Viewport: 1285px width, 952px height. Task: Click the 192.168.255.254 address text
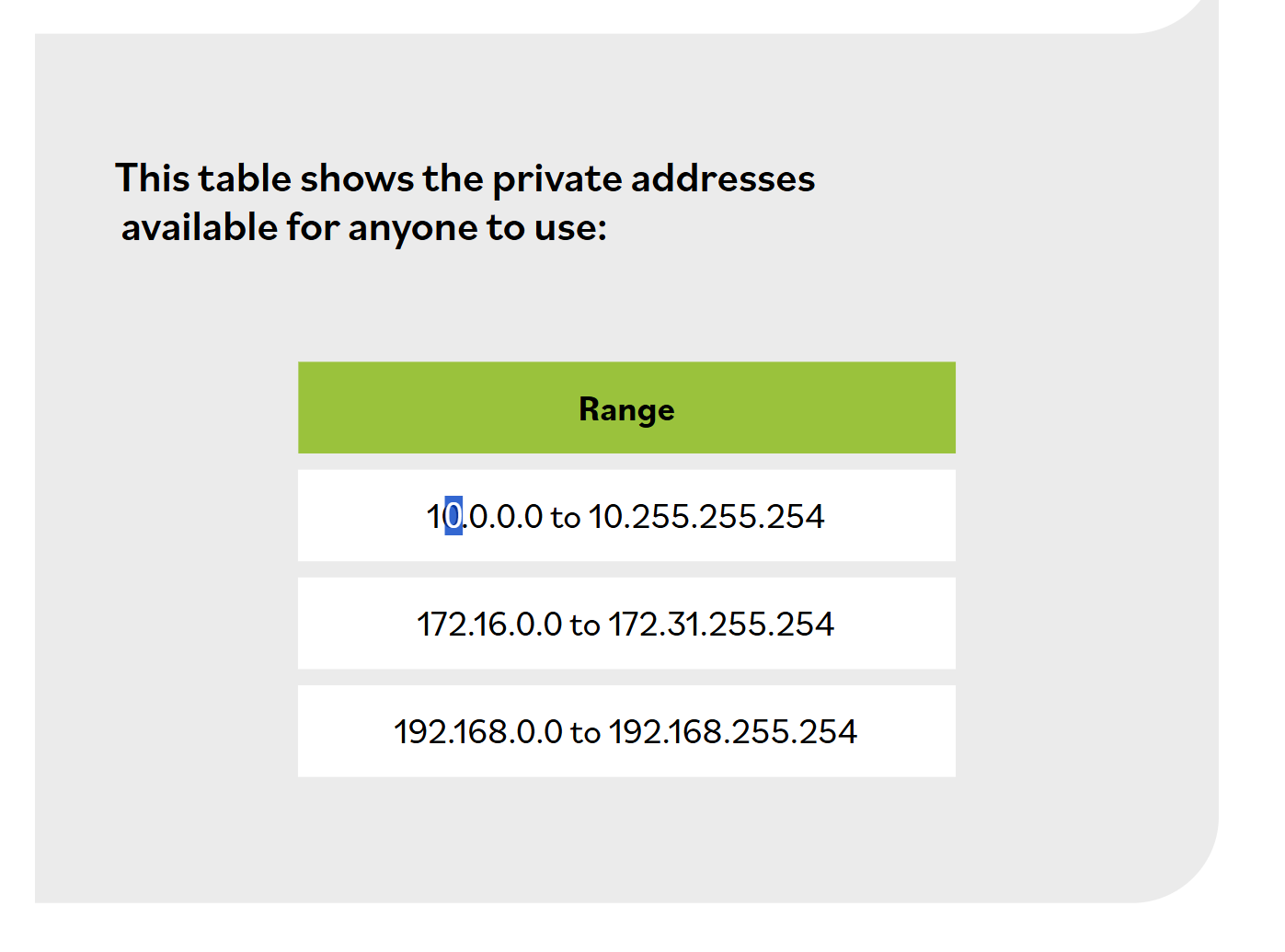coord(732,732)
